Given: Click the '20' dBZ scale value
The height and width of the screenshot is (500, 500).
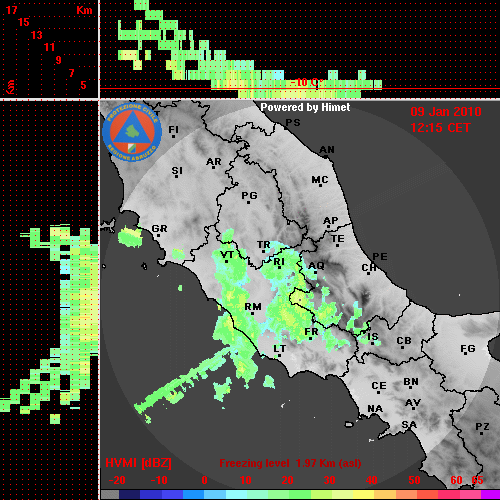Looking at the screenshot, I should pos(287,480).
